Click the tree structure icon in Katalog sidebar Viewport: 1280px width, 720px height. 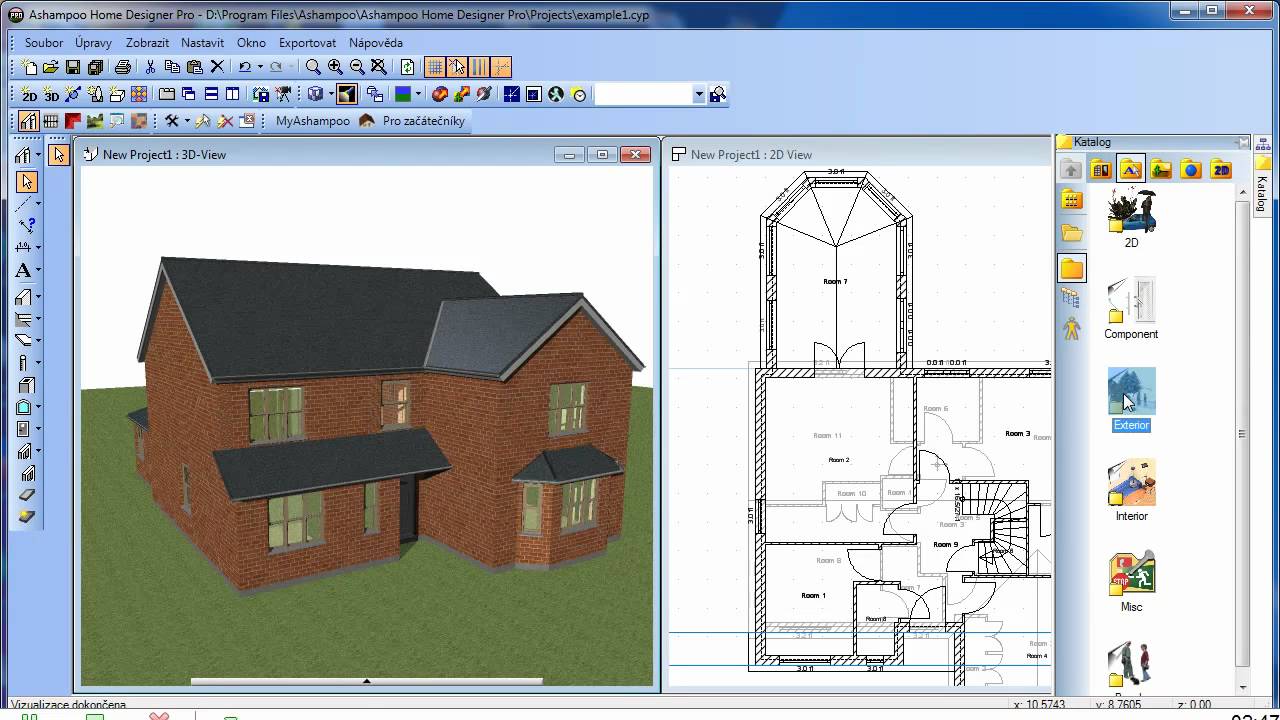[1072, 298]
